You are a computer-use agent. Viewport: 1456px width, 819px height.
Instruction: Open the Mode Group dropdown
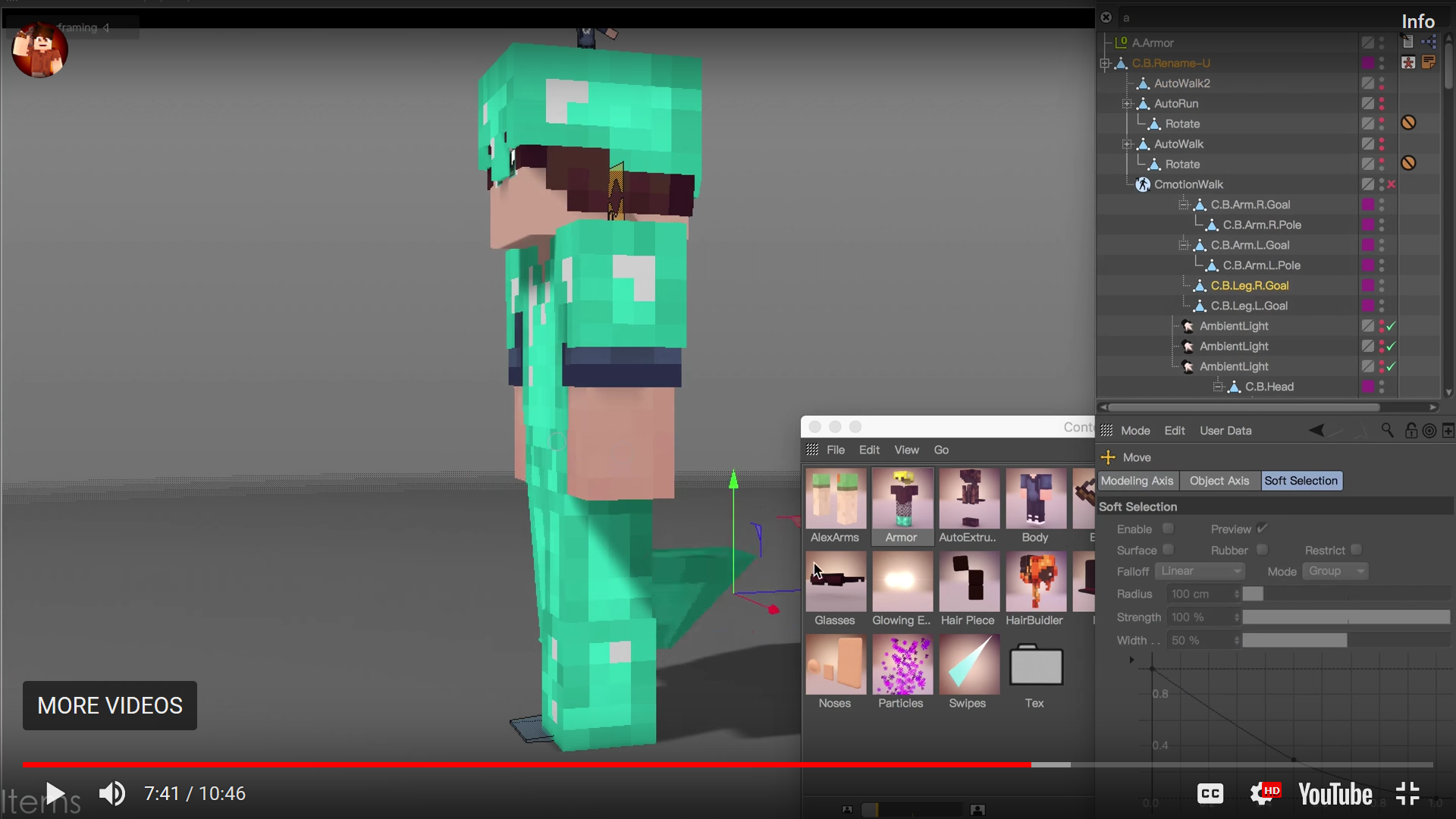click(1335, 571)
